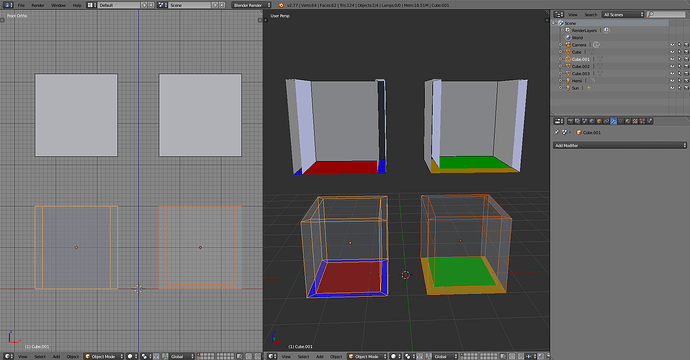Image resolution: width=690 pixels, height=360 pixels.
Task: Toggle render camera icon for Cube.001
Action: coord(686,59)
